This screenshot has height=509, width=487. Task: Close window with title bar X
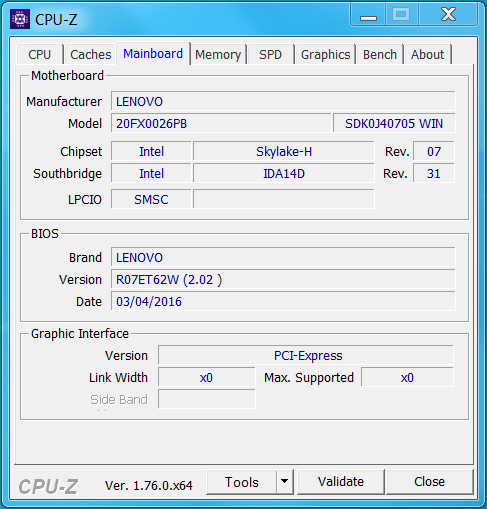448,15
